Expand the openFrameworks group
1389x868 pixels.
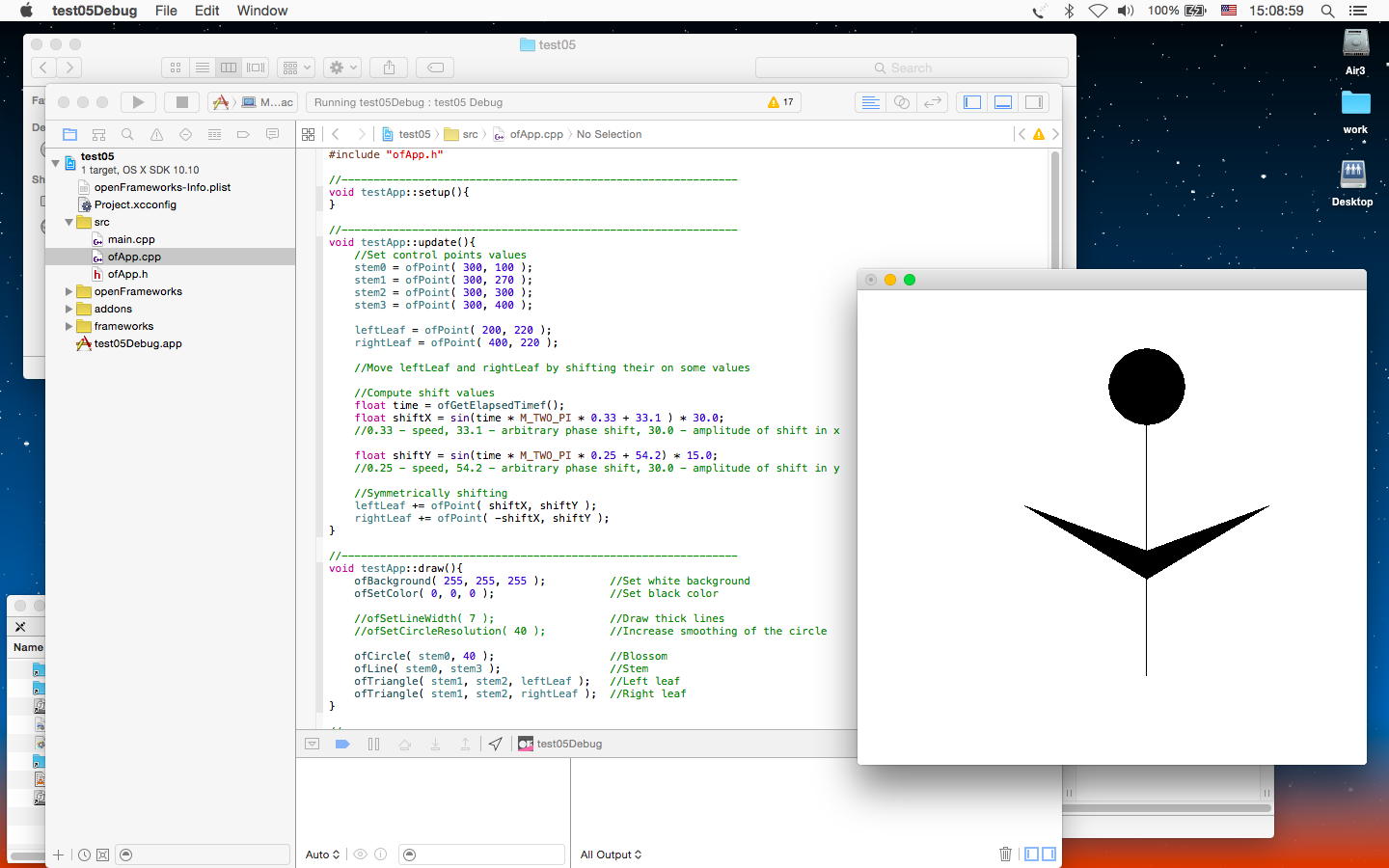[69, 291]
